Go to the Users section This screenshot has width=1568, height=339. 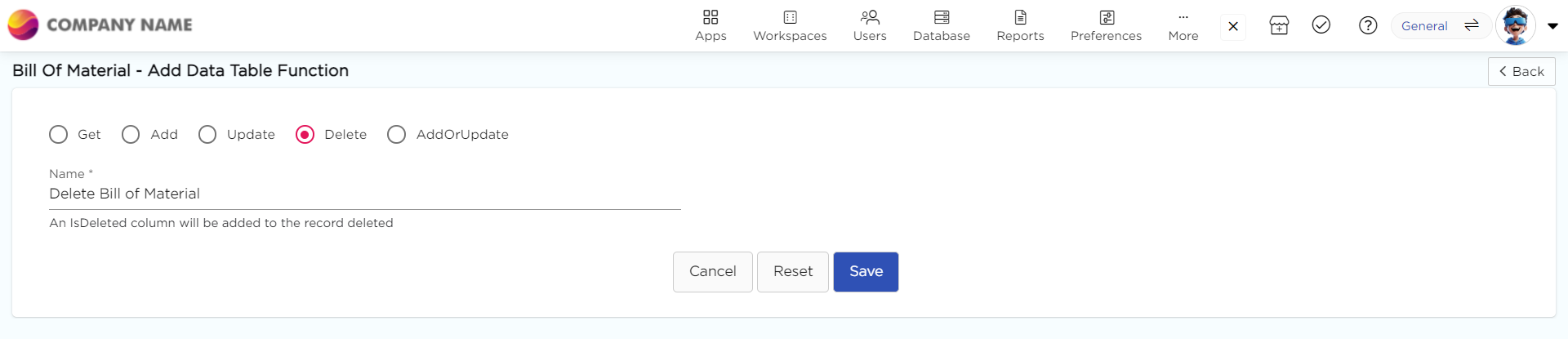(870, 25)
